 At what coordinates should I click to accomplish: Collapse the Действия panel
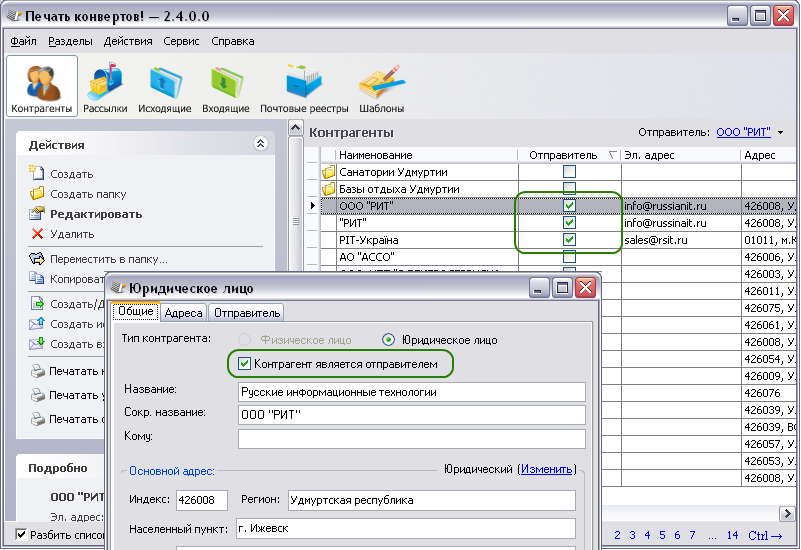261,144
